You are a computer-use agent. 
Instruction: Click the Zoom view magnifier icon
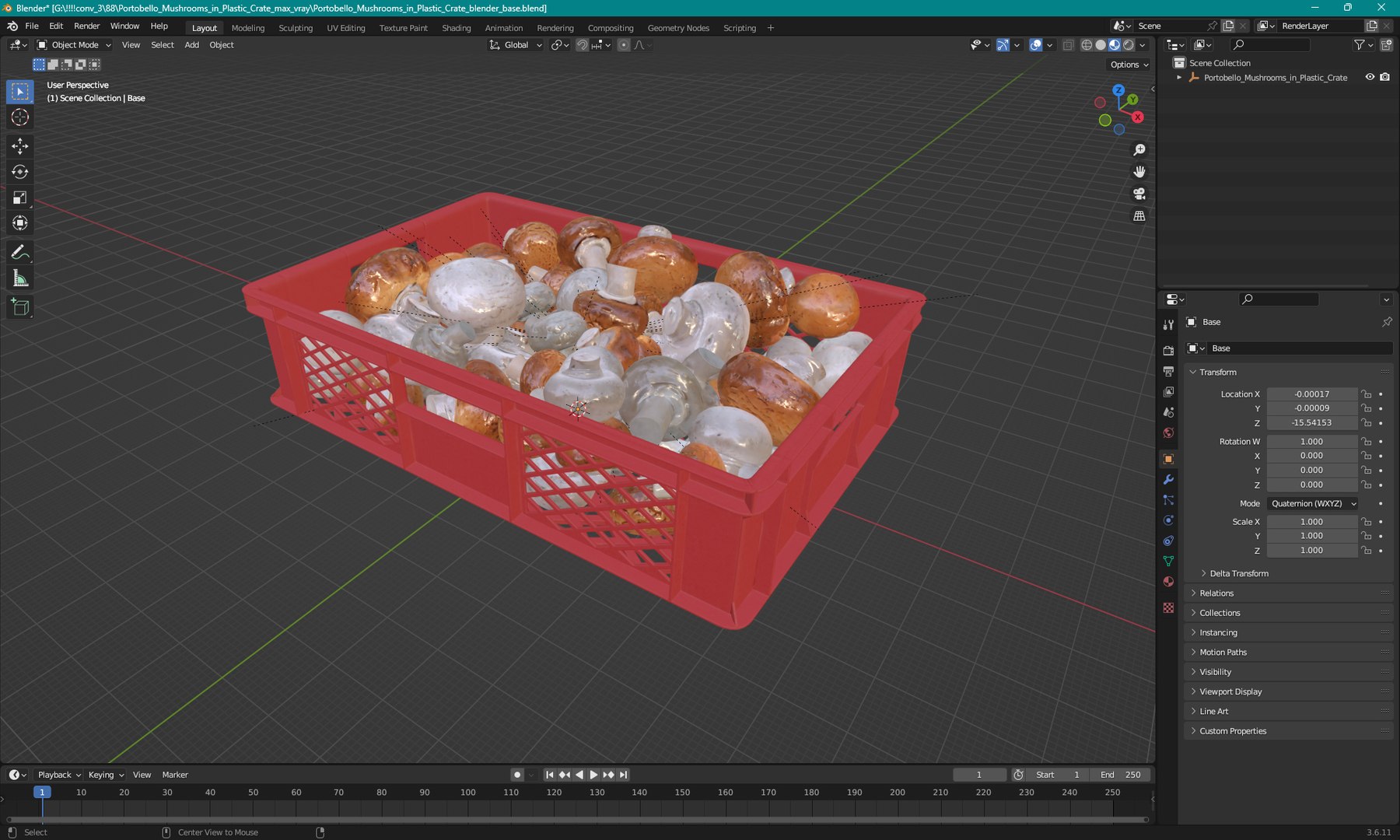1139,150
